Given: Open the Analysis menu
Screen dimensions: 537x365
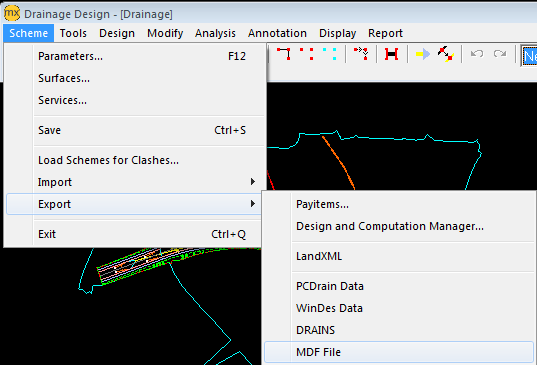Looking at the screenshot, I should 215,33.
